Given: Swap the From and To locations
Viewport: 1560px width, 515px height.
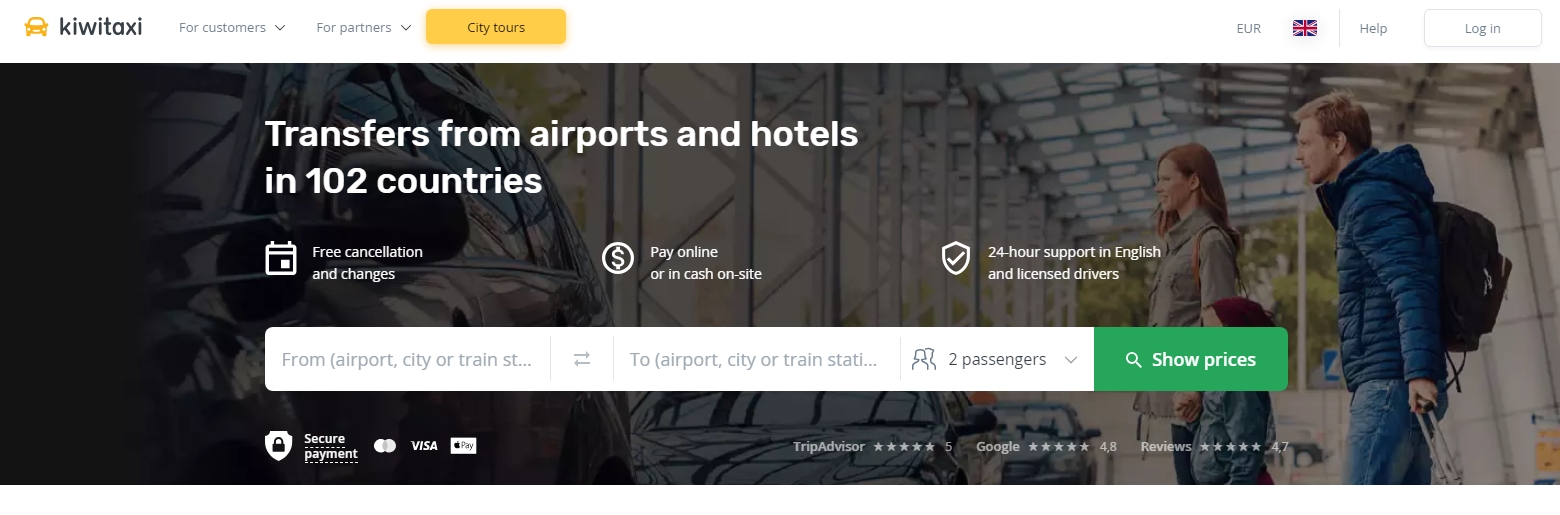Looking at the screenshot, I should tap(582, 359).
